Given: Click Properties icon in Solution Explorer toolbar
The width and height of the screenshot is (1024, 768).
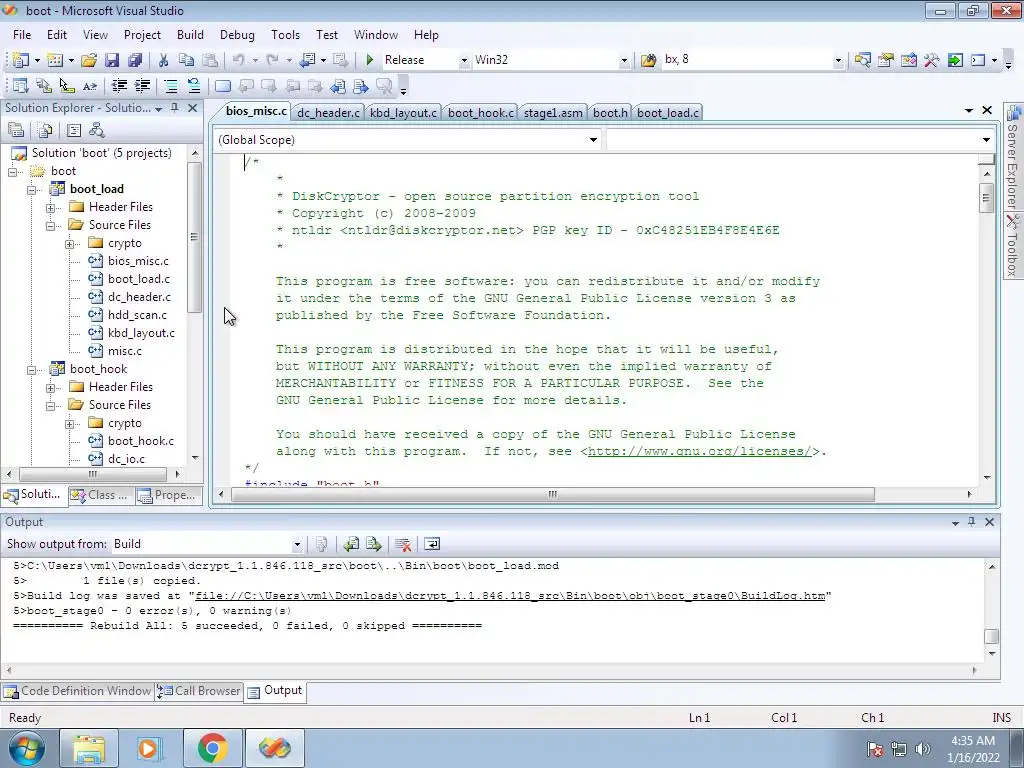Looking at the screenshot, I should click(16, 131).
